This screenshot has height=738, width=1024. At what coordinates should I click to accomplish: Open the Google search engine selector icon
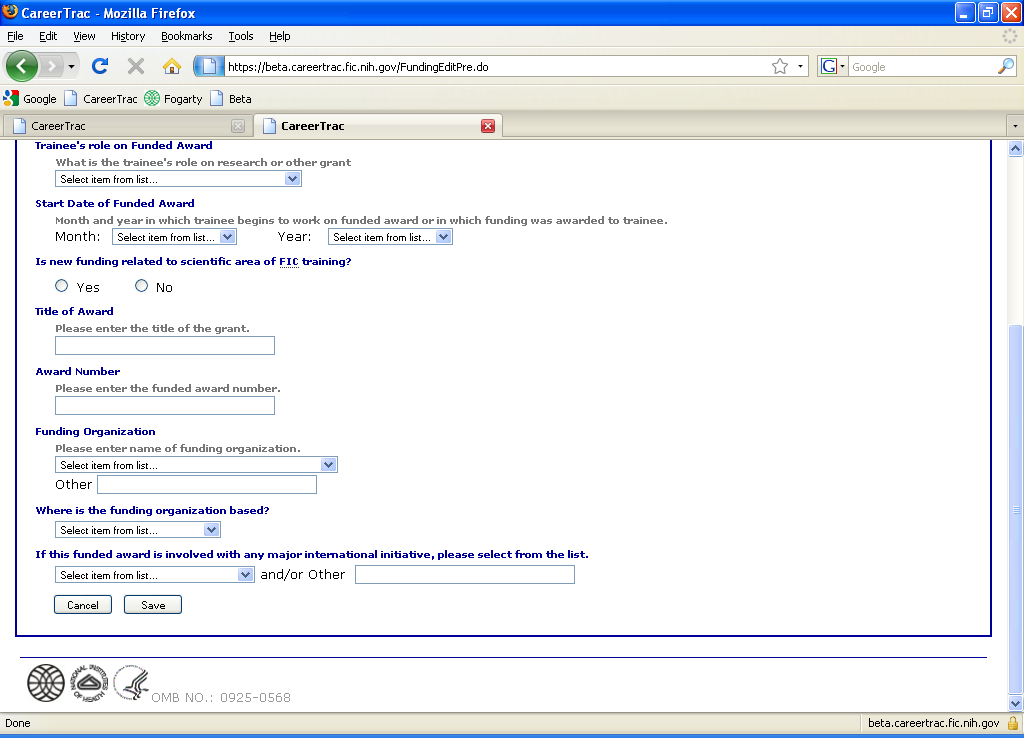pos(833,67)
